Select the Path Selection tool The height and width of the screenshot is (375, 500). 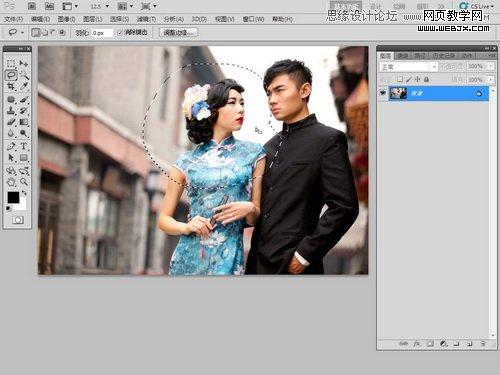click(x=11, y=158)
